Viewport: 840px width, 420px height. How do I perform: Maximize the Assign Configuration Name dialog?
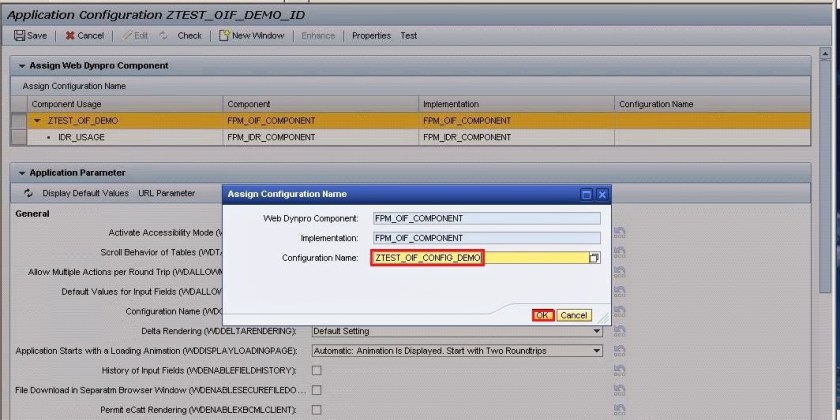coord(587,194)
